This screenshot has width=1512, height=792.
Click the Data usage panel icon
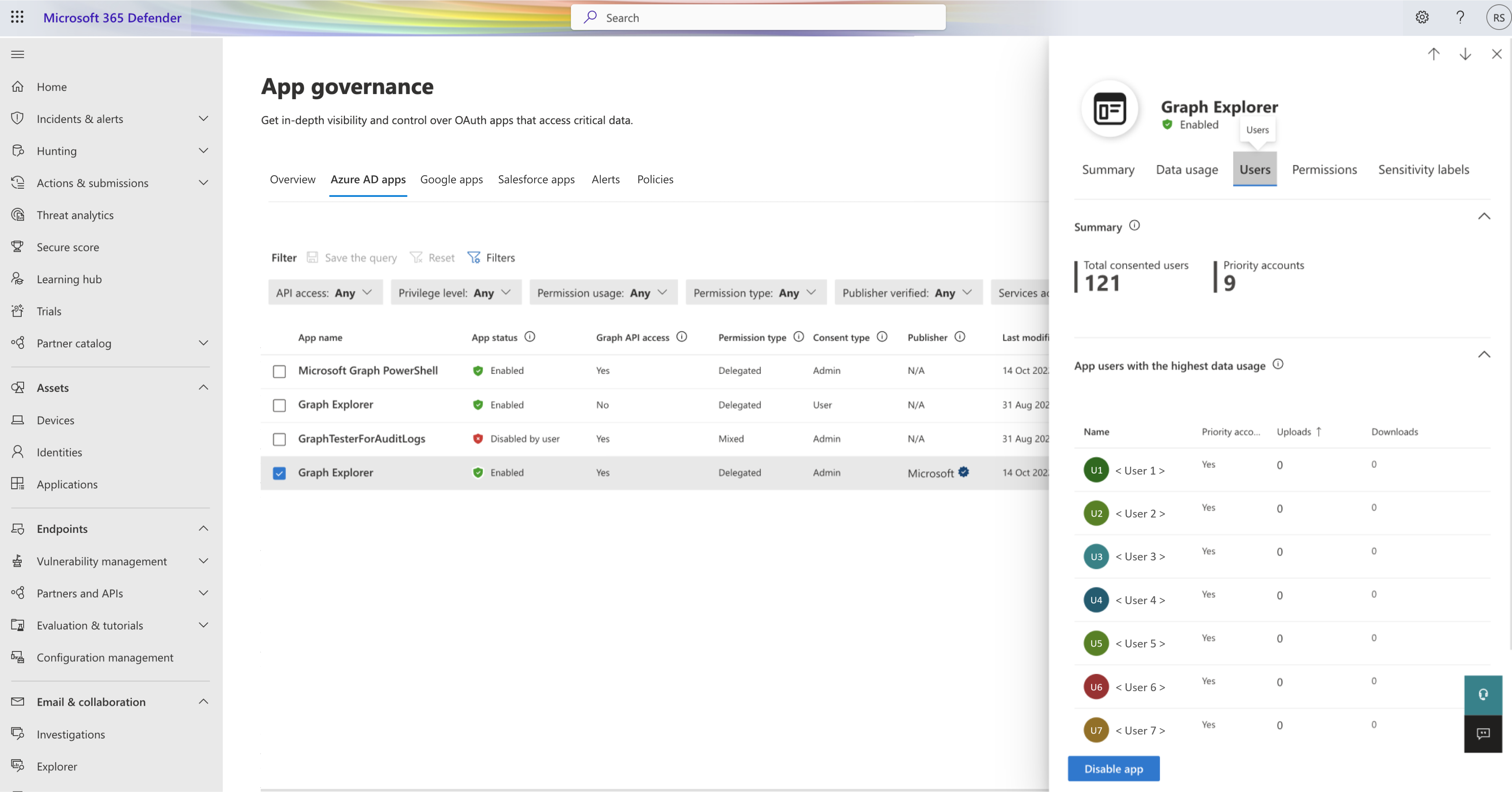coord(1187,169)
